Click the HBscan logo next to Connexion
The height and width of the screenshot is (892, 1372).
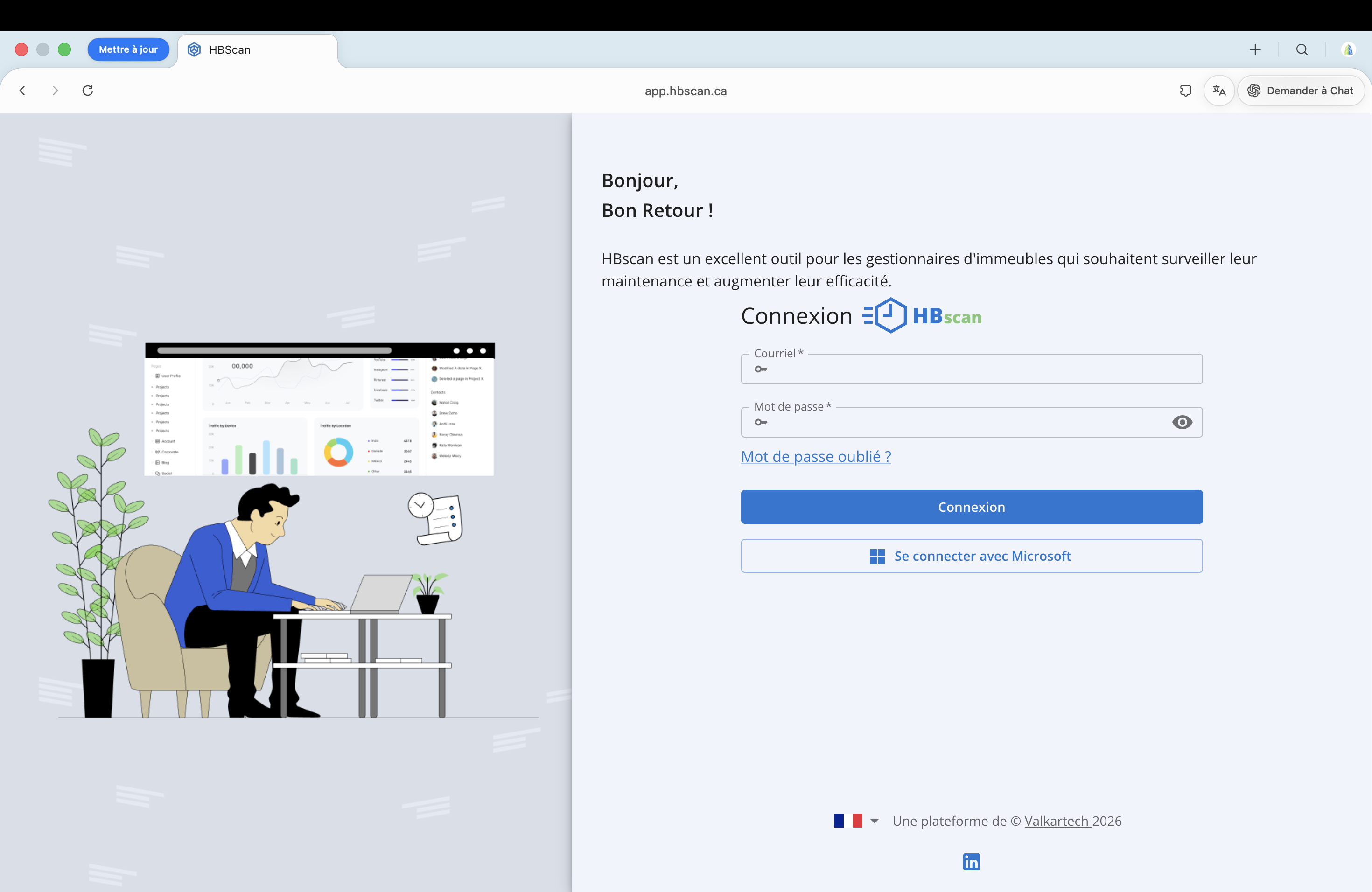click(x=922, y=316)
